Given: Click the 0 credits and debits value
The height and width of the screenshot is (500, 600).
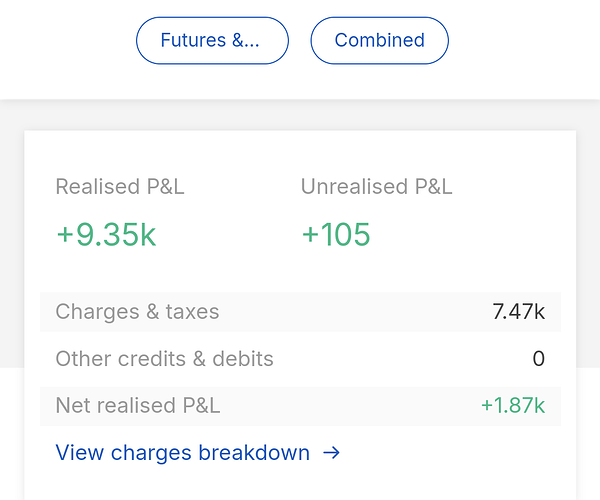Looking at the screenshot, I should [x=538, y=359].
